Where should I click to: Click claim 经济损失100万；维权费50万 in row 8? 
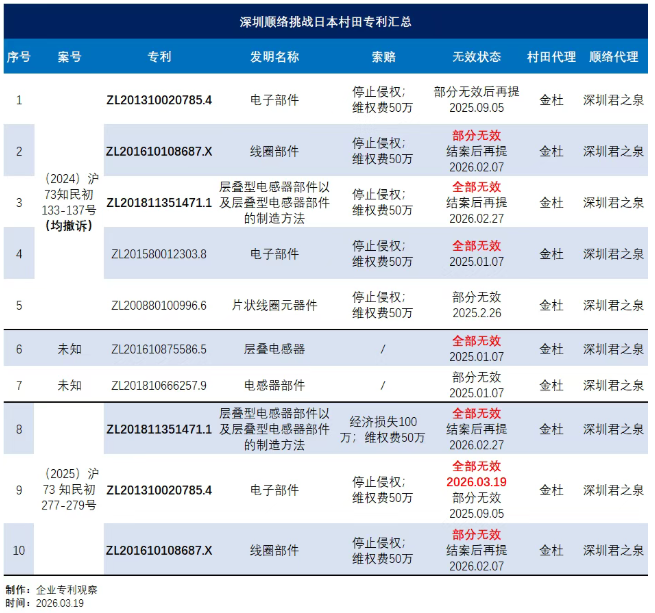(383, 430)
